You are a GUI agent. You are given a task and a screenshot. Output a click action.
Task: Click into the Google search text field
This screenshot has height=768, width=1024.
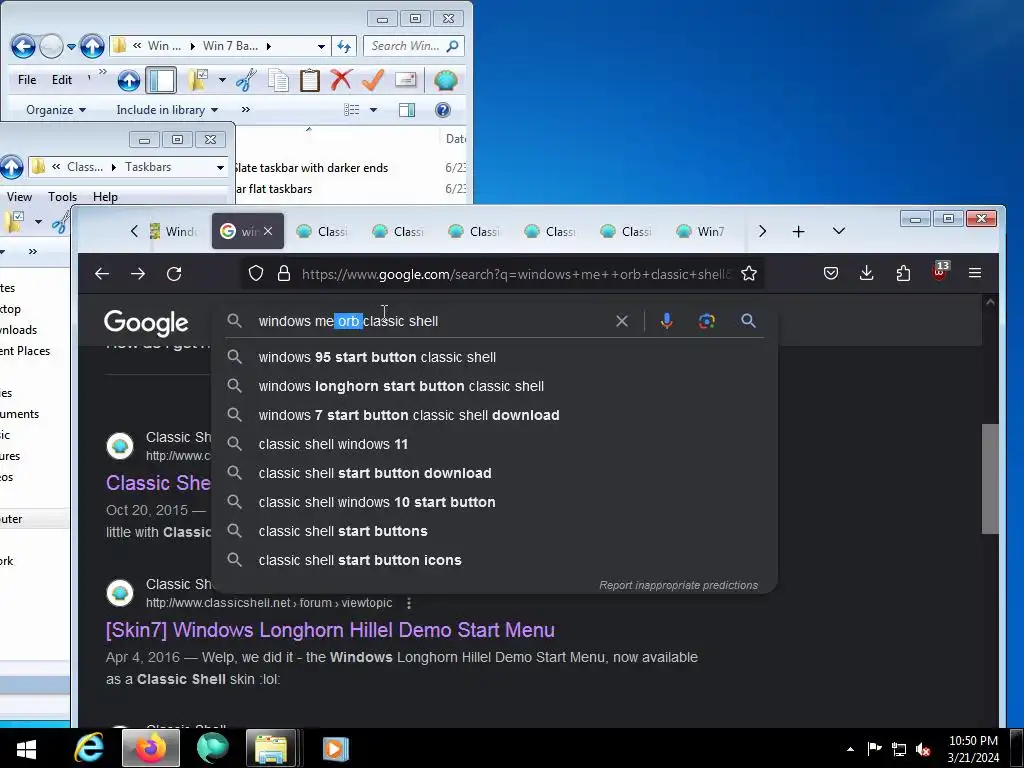tap(431, 321)
